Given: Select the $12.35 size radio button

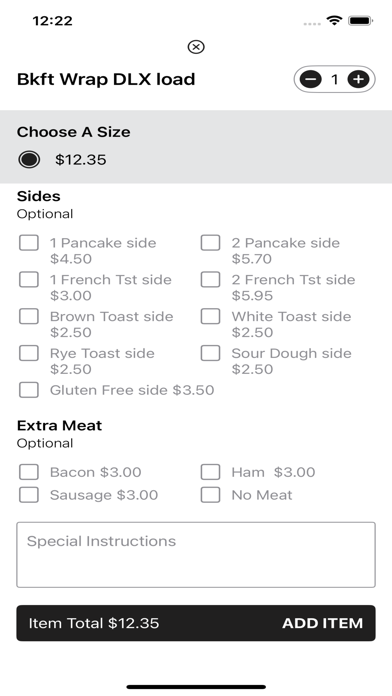Looking at the screenshot, I should pos(29,159).
